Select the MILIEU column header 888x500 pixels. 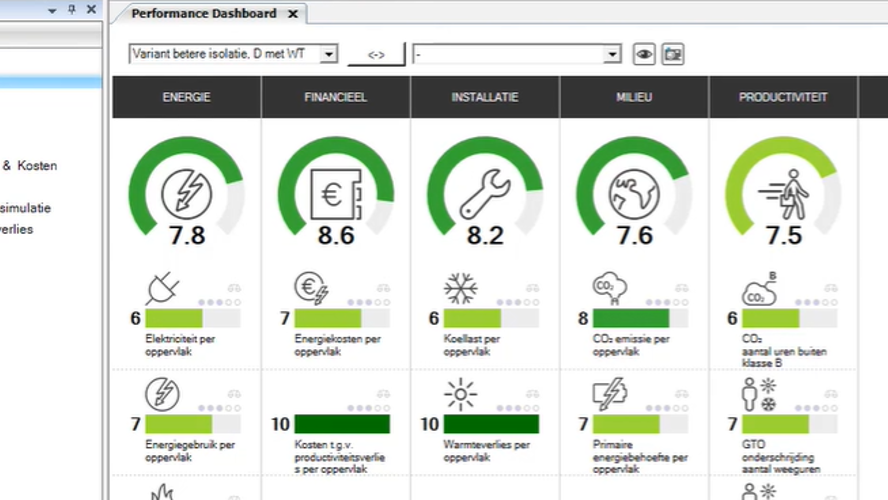[x=634, y=97]
